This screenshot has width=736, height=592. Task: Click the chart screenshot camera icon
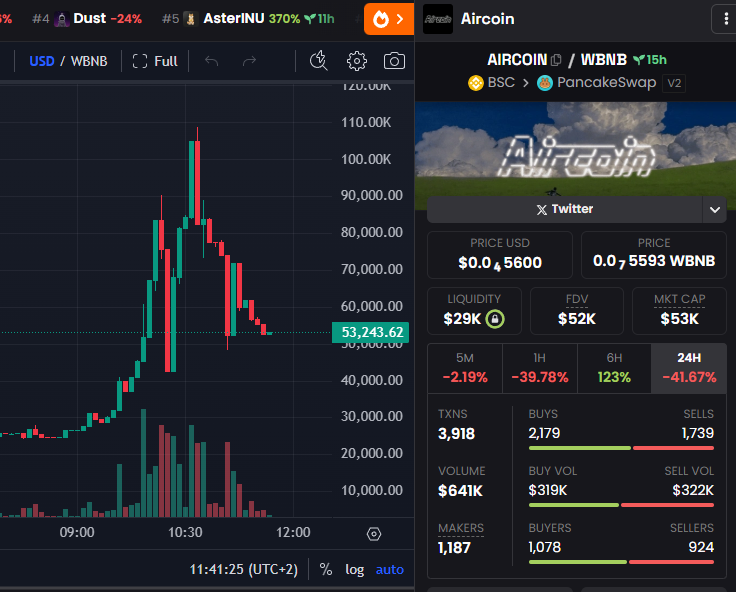[394, 61]
